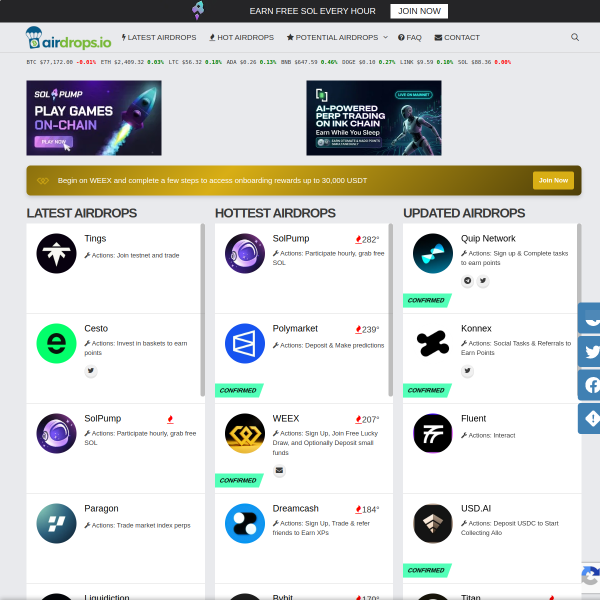The width and height of the screenshot is (600, 600).
Task: Click the Quip Network logo
Action: (433, 253)
